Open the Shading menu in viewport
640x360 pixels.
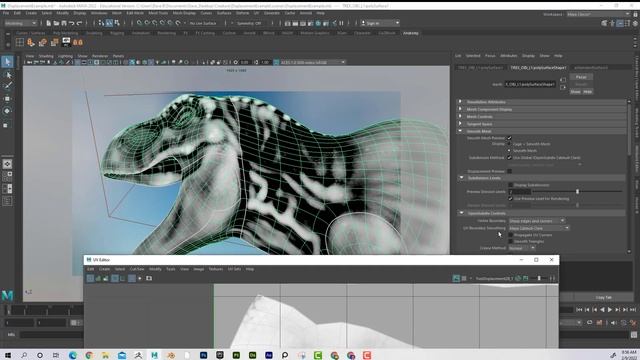coord(46,56)
